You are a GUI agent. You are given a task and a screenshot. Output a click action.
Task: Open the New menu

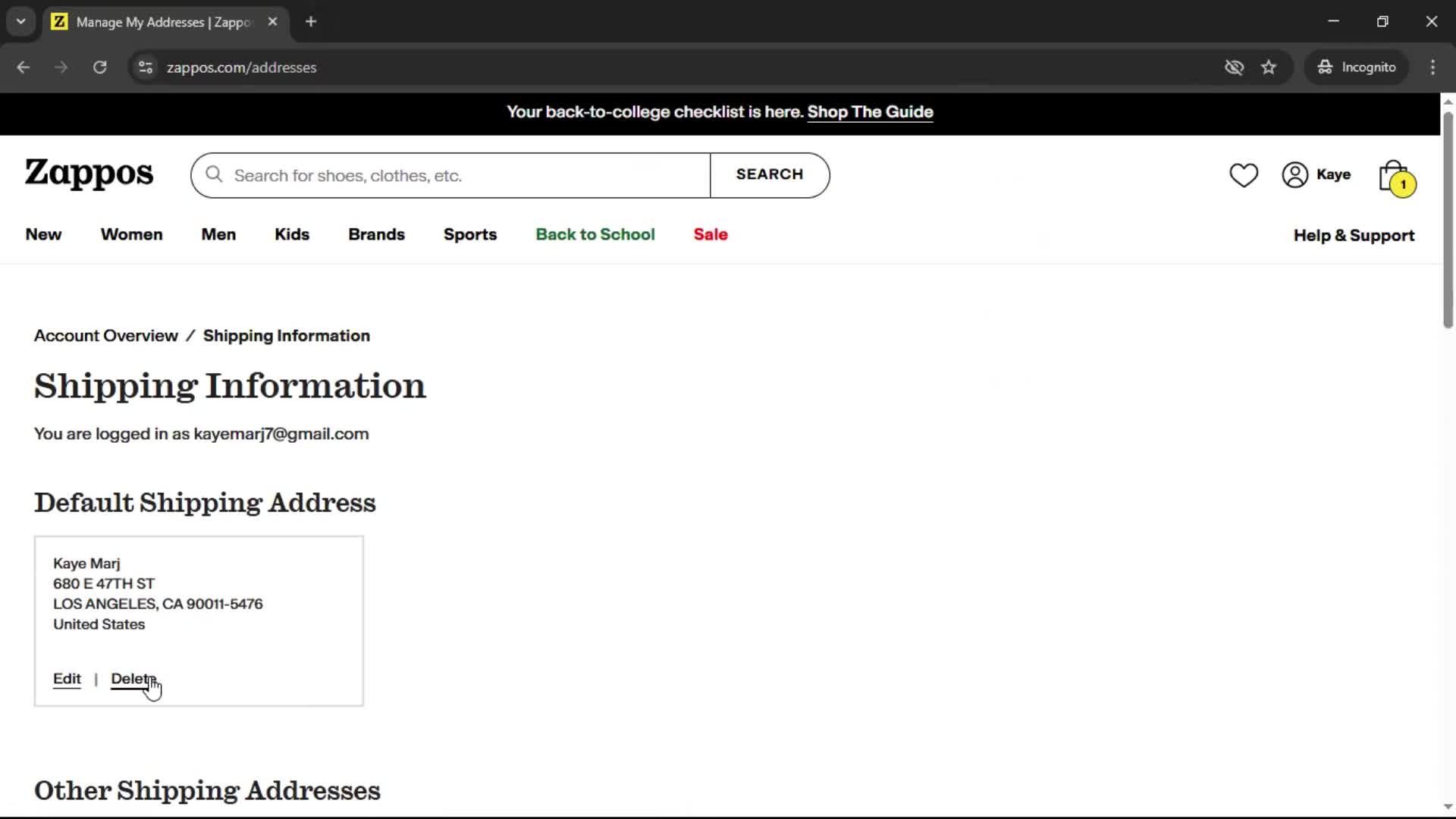(x=43, y=234)
